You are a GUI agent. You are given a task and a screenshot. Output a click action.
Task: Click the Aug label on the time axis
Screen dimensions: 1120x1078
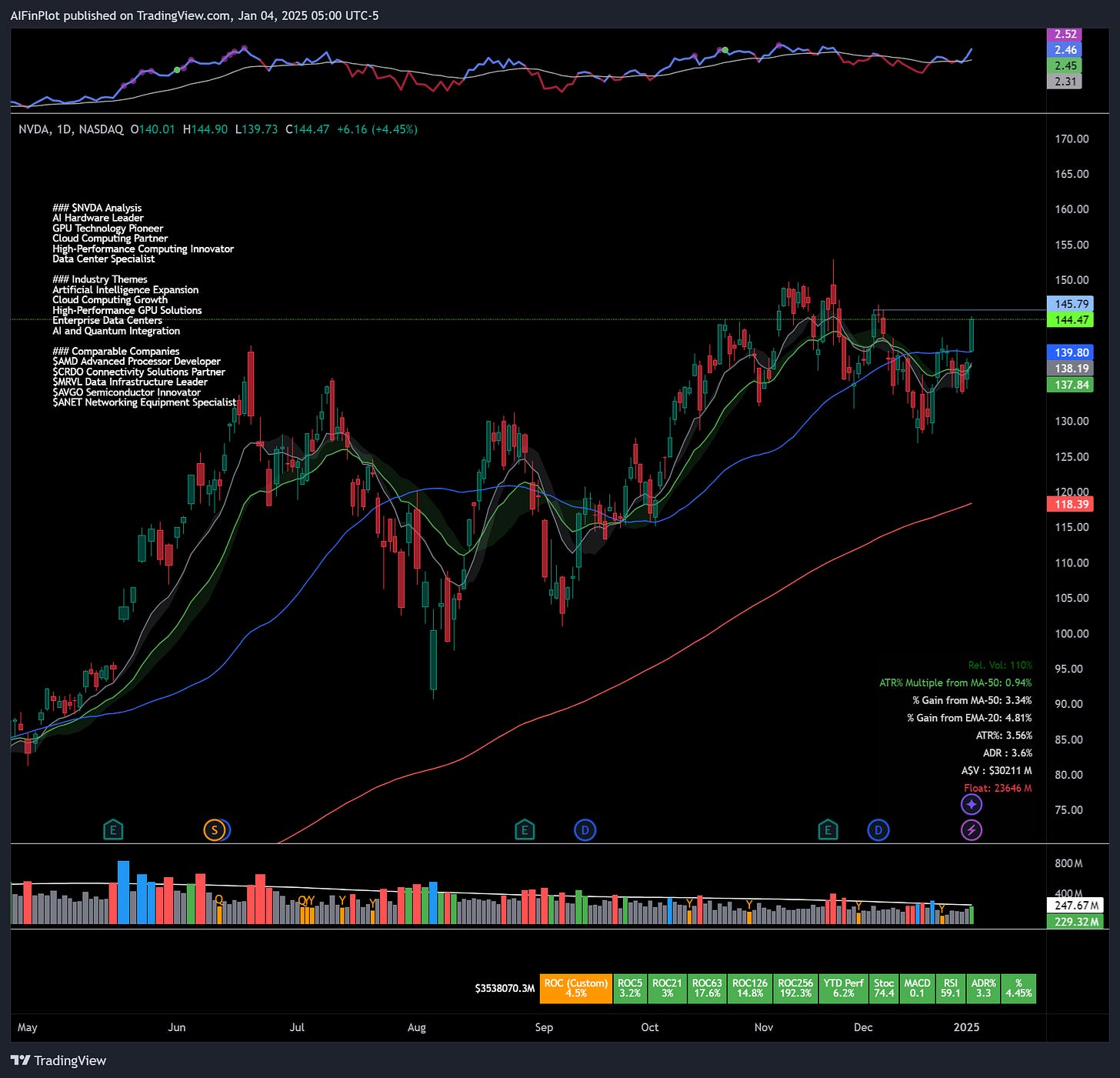tap(416, 1028)
